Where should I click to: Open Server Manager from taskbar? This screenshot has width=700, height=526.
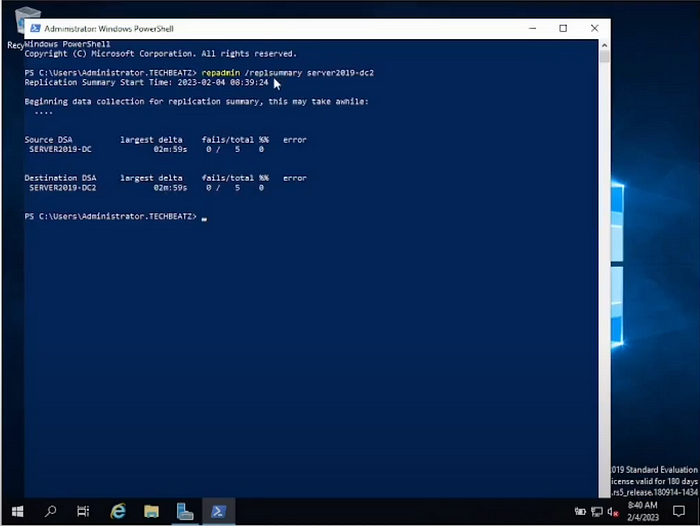click(x=184, y=511)
